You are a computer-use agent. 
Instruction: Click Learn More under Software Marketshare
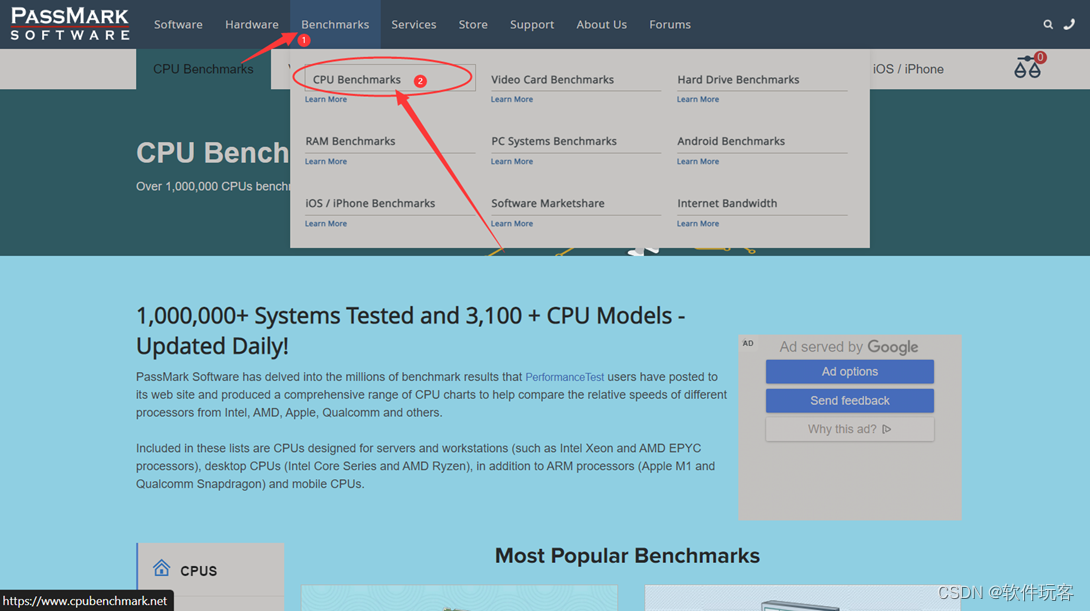[512, 224]
